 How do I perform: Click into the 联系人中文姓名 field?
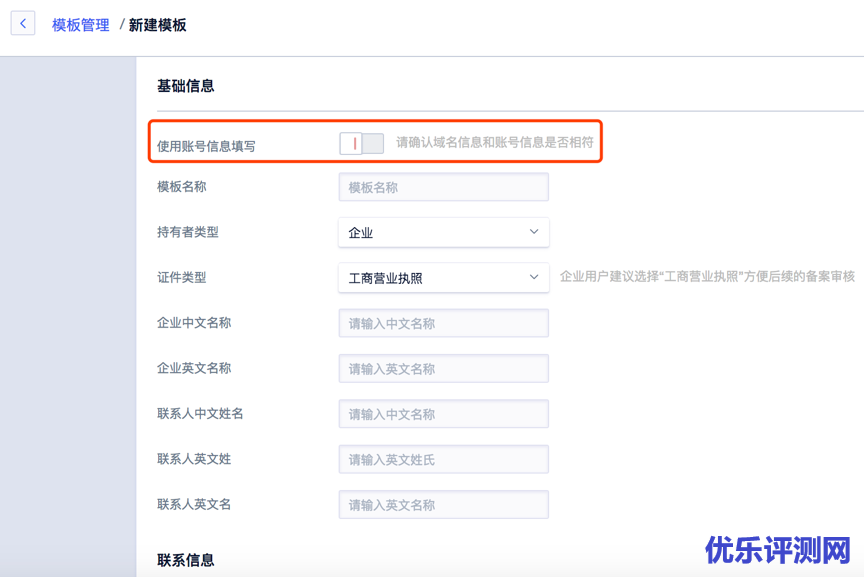(443, 414)
